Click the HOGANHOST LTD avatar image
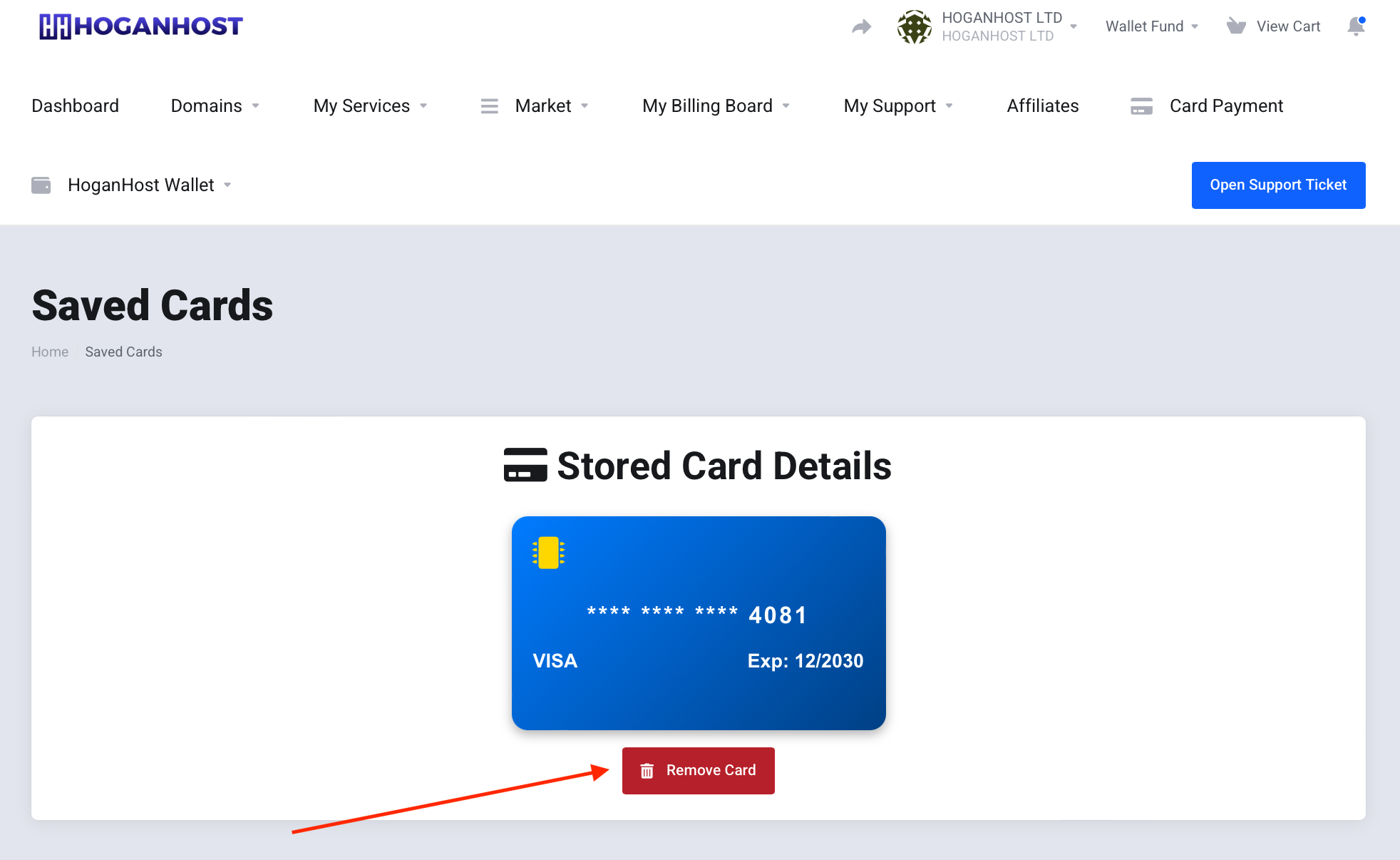1400x860 pixels. pos(915,26)
